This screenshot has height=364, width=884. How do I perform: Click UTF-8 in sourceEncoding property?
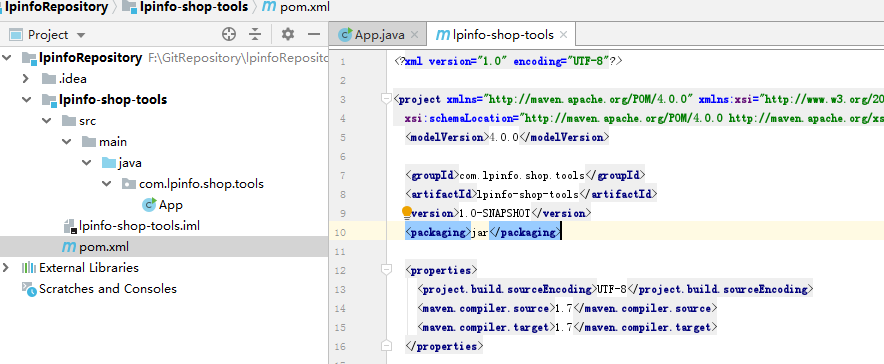click(612, 289)
